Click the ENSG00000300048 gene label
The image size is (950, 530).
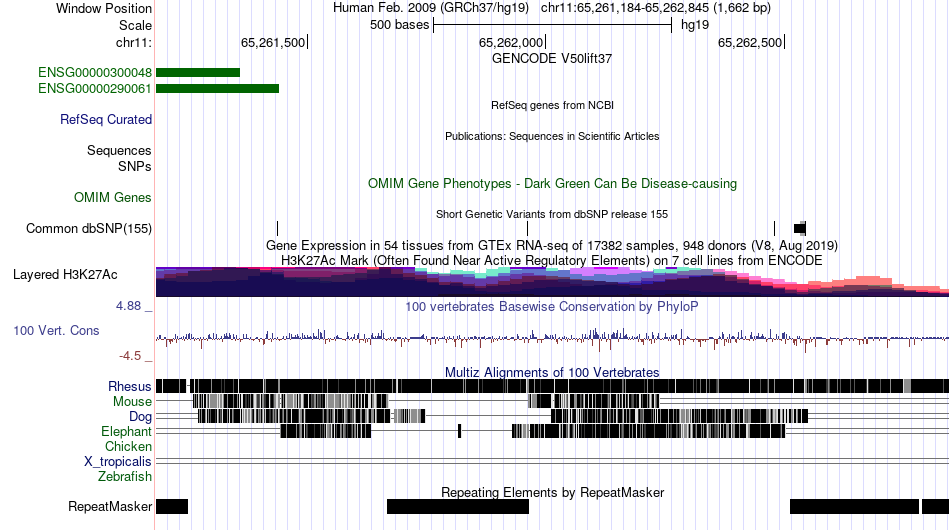[x=95, y=73]
